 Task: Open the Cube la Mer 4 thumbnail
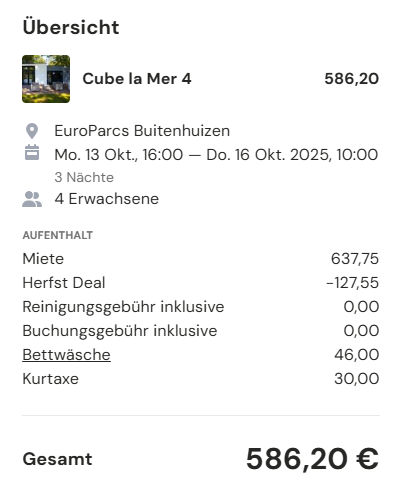click(46, 79)
